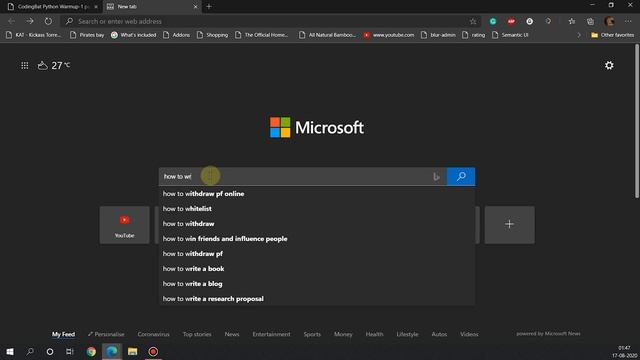The image size is (640, 360).
Task: Open page settings gear icon
Action: 609,65
